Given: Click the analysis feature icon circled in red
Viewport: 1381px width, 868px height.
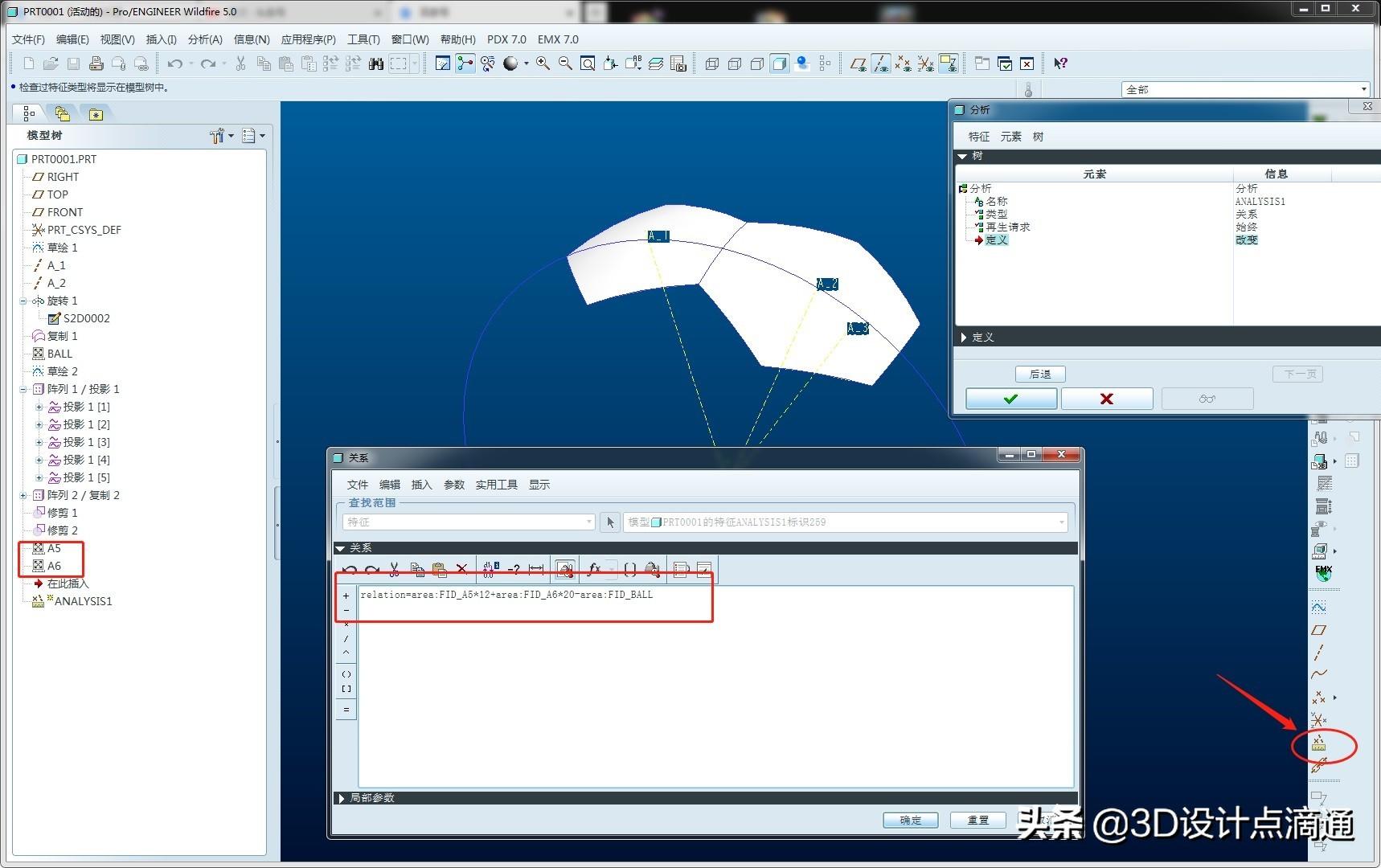Looking at the screenshot, I should pos(1319,743).
